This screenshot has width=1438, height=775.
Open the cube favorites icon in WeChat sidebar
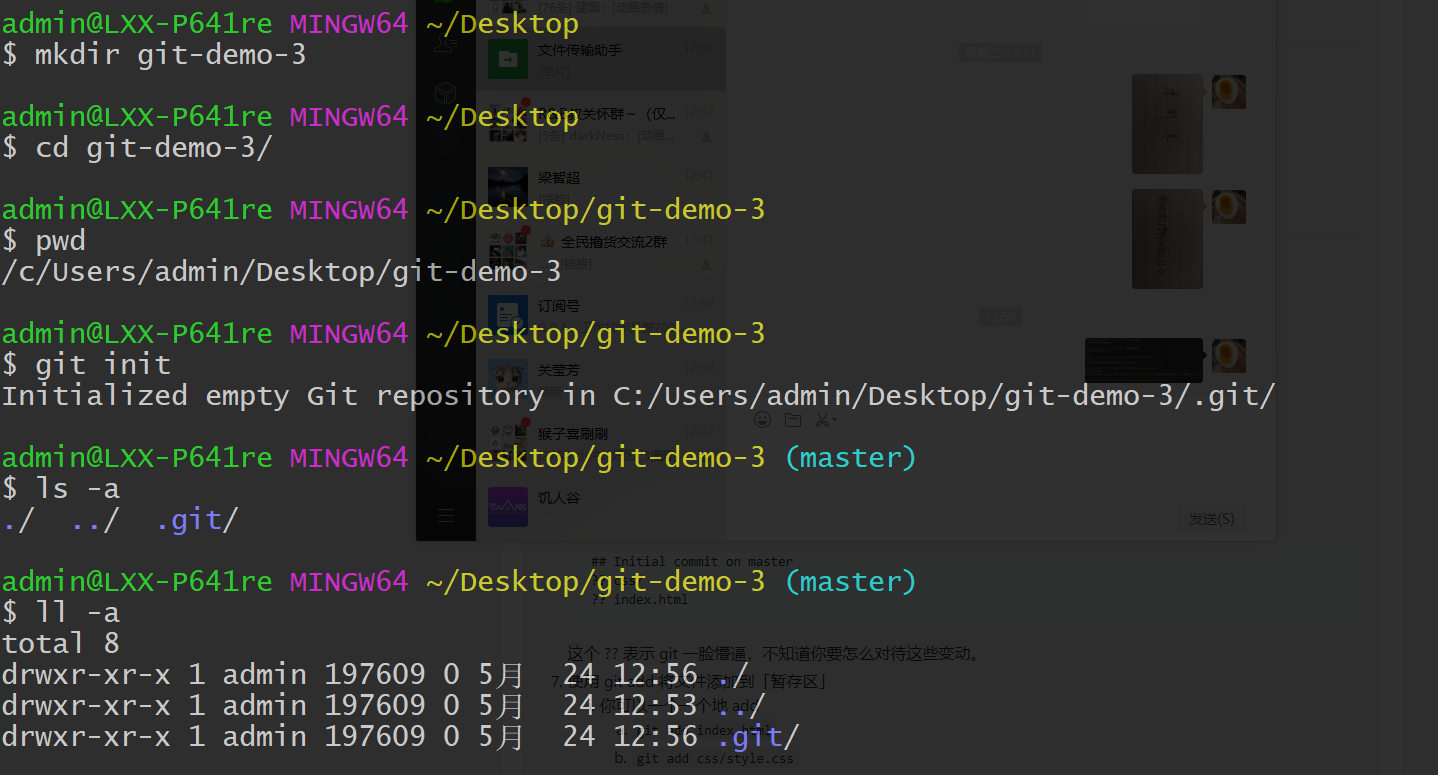[x=446, y=94]
